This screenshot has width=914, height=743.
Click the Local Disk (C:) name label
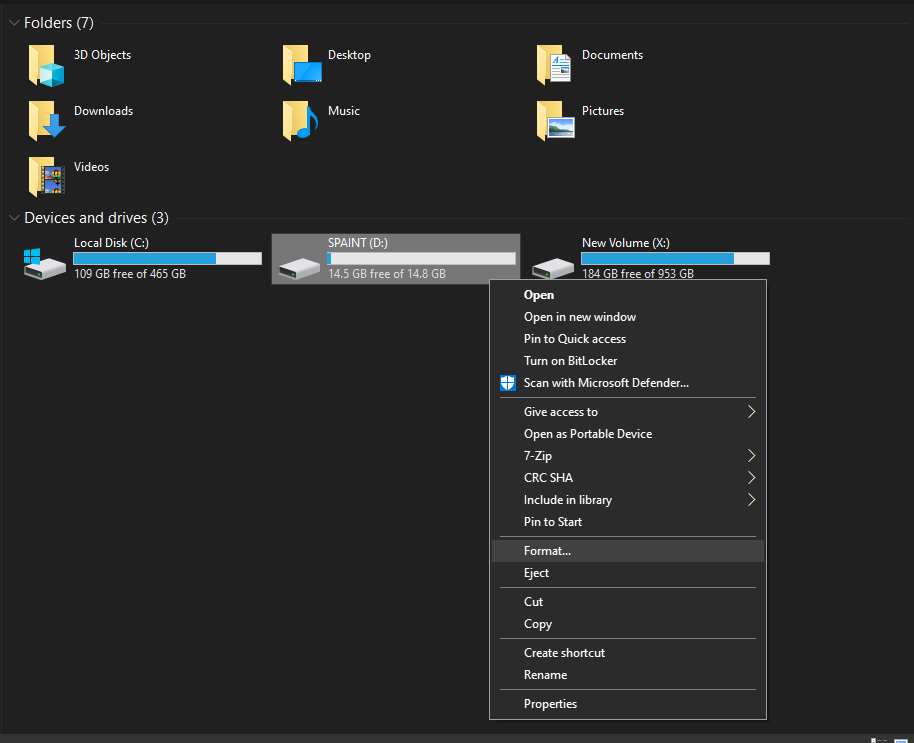111,243
